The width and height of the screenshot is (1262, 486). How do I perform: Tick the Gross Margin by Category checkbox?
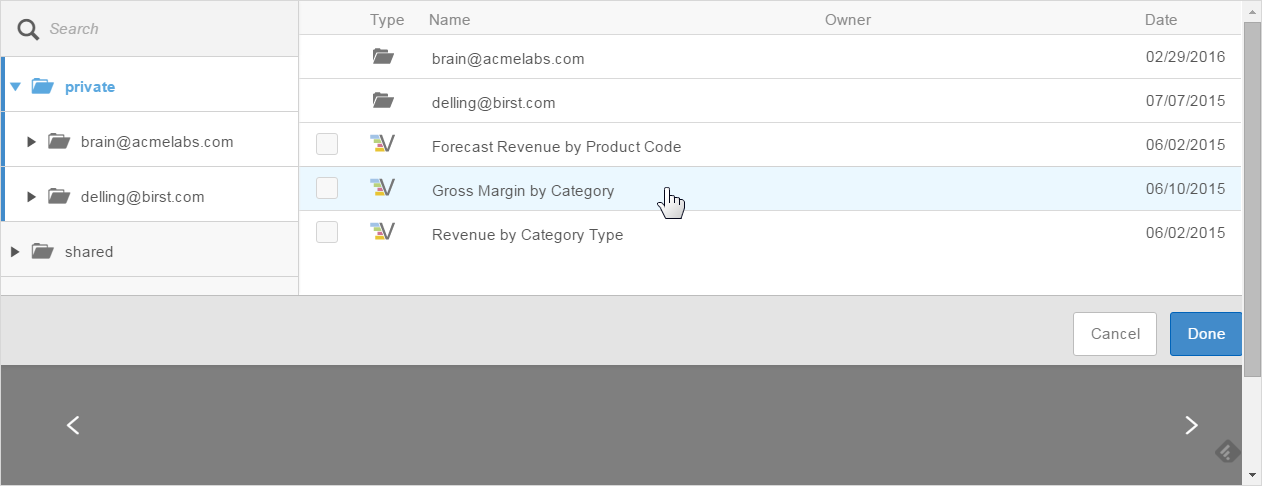[x=327, y=188]
